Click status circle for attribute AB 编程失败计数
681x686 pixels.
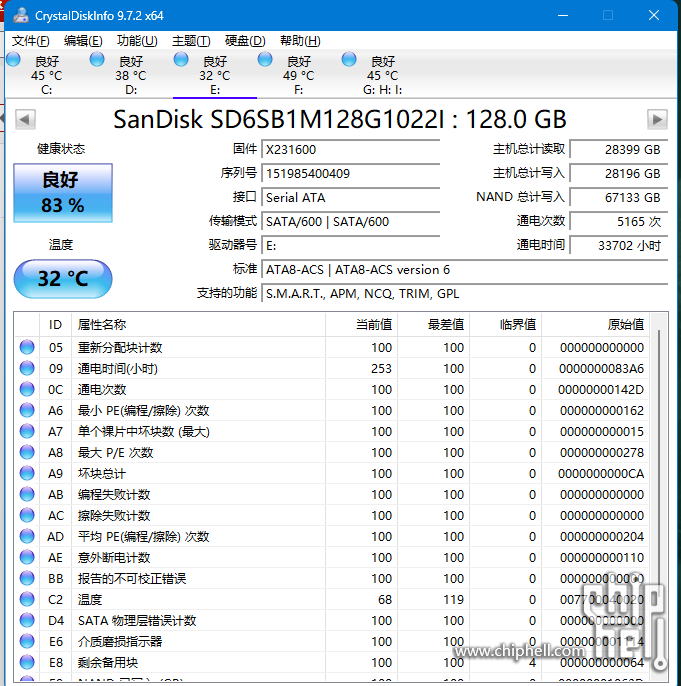pos(27,494)
